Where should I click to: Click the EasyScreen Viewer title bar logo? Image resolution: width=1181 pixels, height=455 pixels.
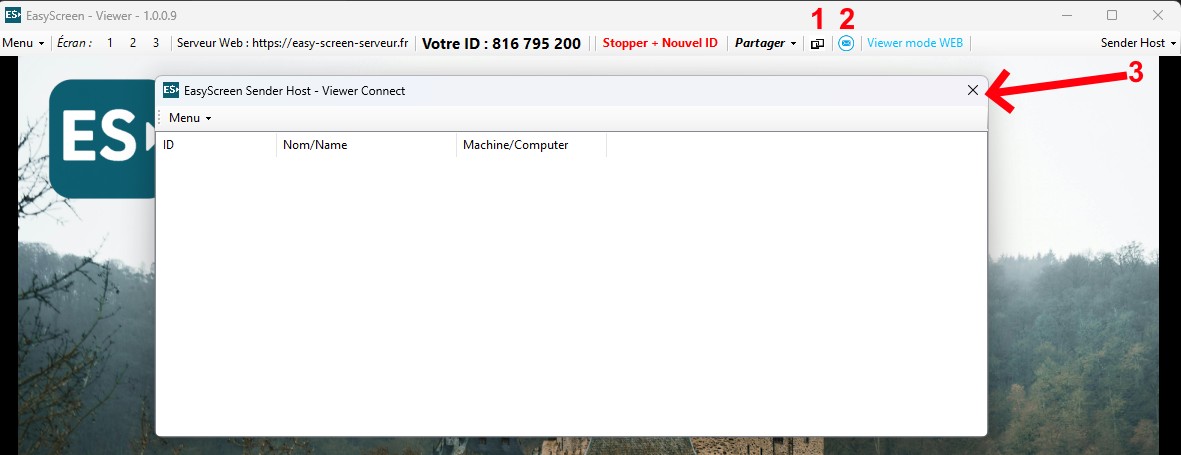click(13, 15)
